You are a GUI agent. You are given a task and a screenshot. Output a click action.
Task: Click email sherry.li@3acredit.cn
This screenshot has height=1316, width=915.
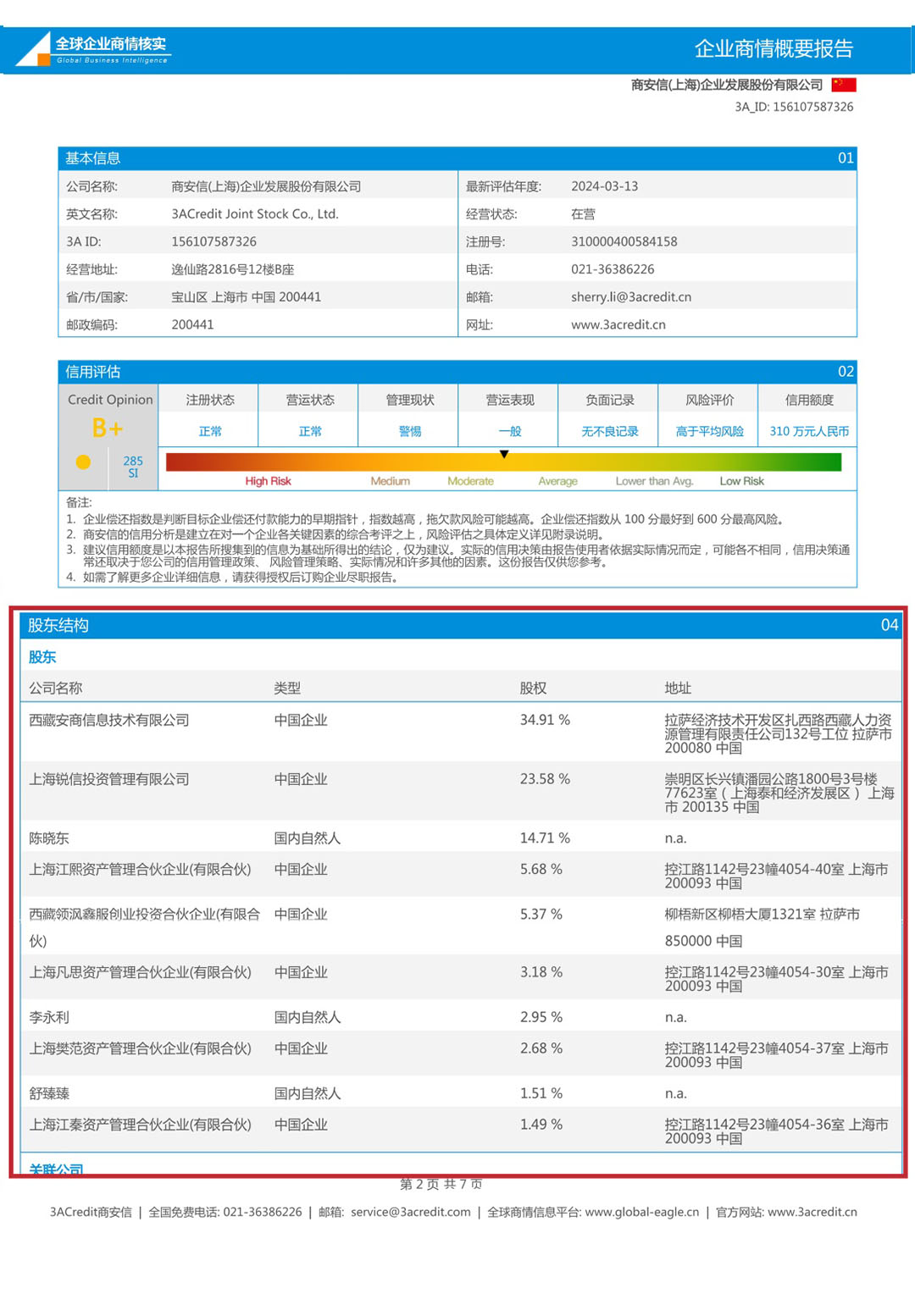point(631,297)
